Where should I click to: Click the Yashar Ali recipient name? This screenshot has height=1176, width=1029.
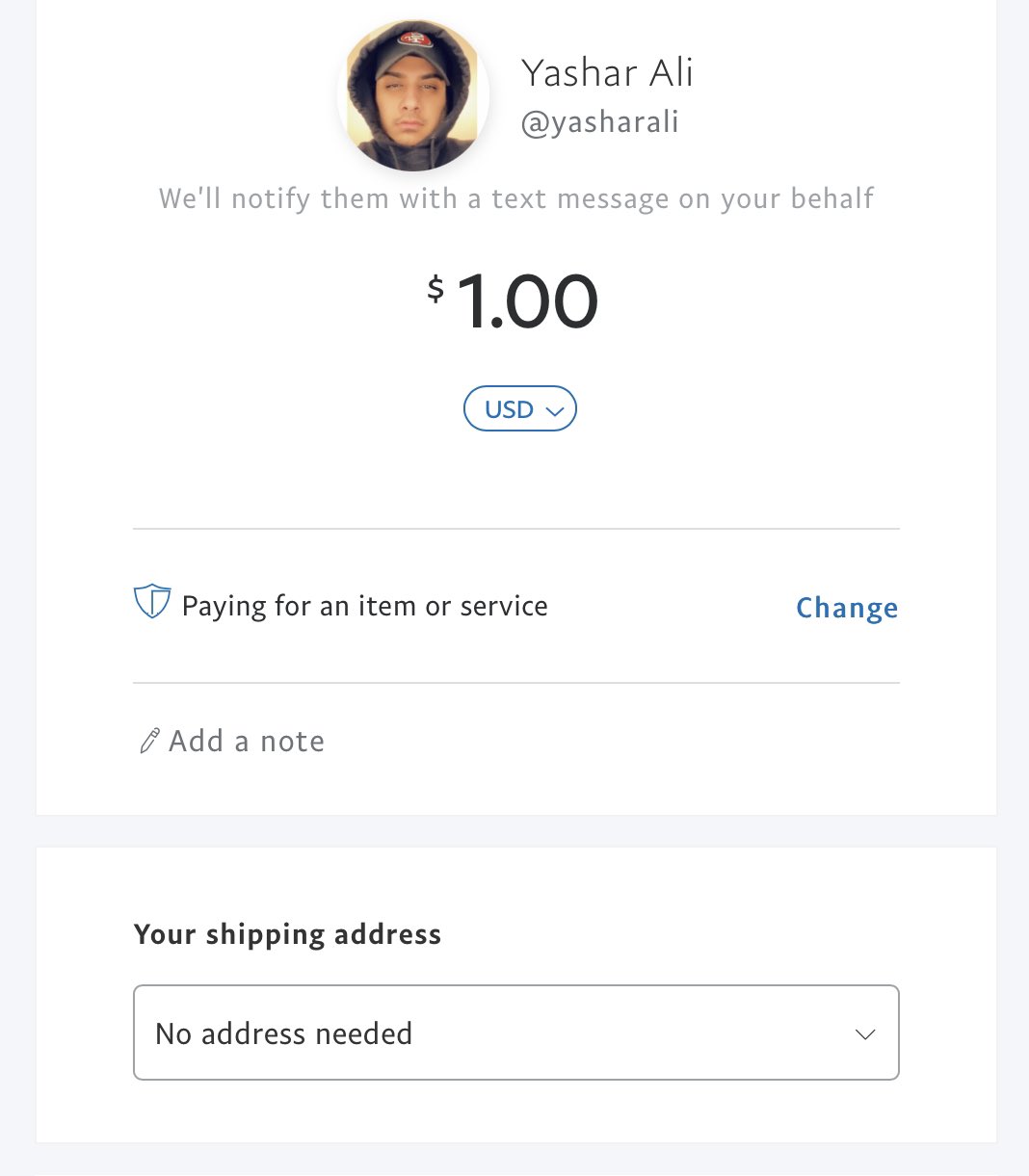(x=607, y=73)
